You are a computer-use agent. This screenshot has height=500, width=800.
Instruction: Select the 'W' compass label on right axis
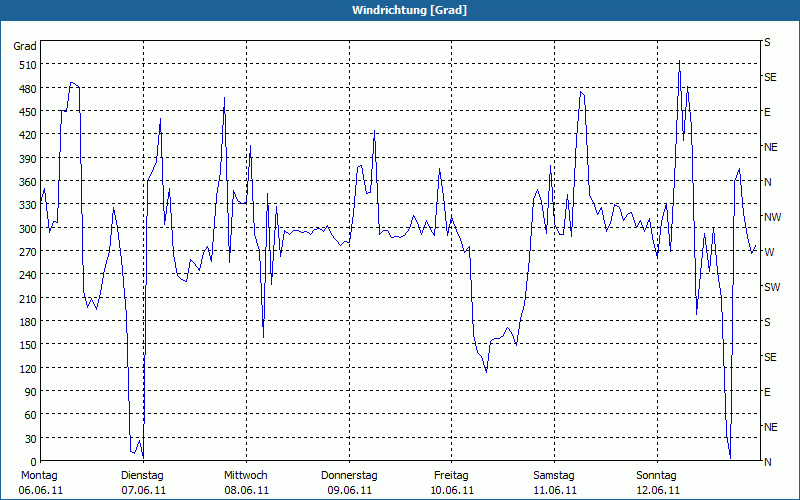[x=769, y=252]
